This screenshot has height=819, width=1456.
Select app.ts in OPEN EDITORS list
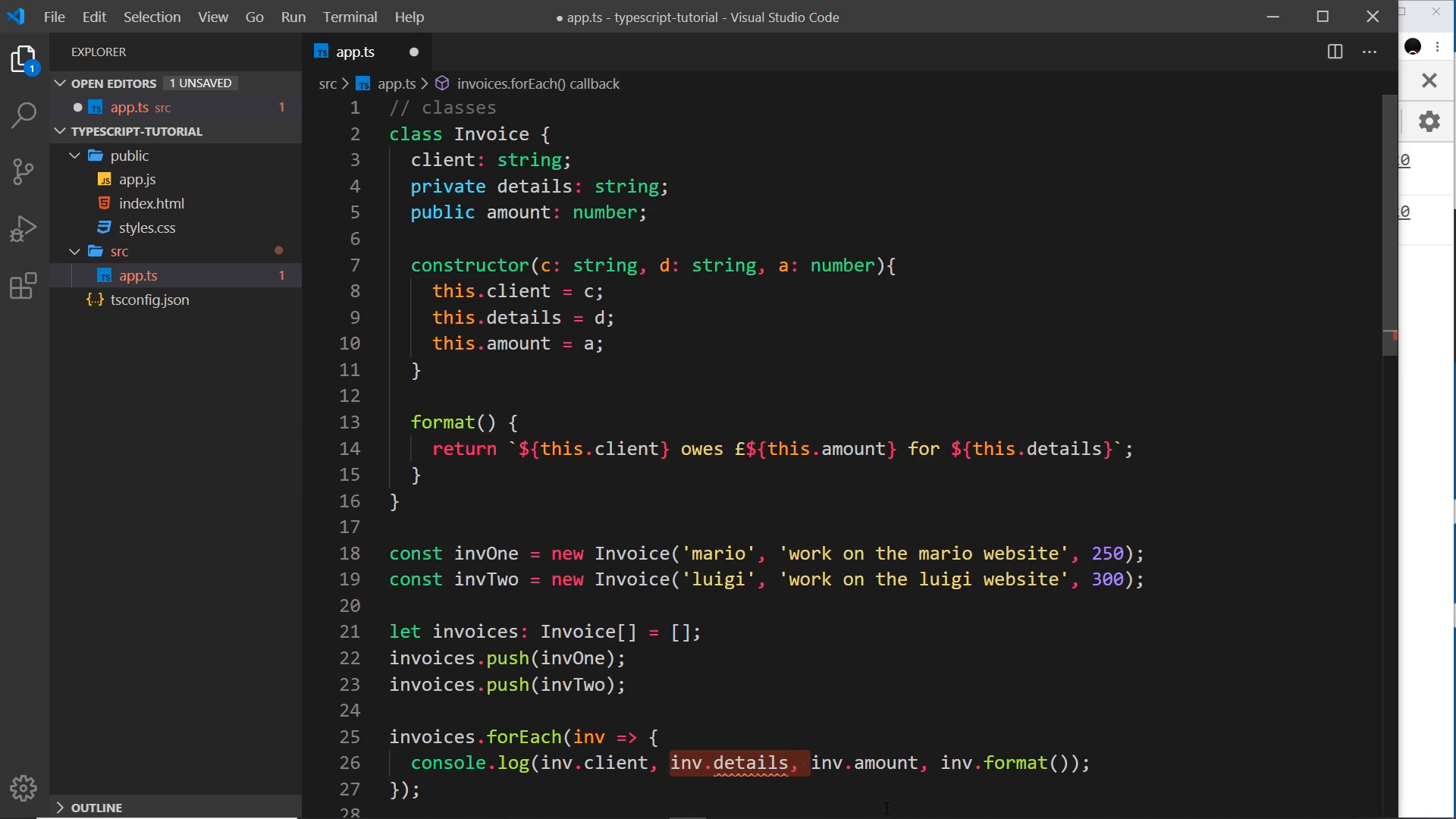(176, 108)
